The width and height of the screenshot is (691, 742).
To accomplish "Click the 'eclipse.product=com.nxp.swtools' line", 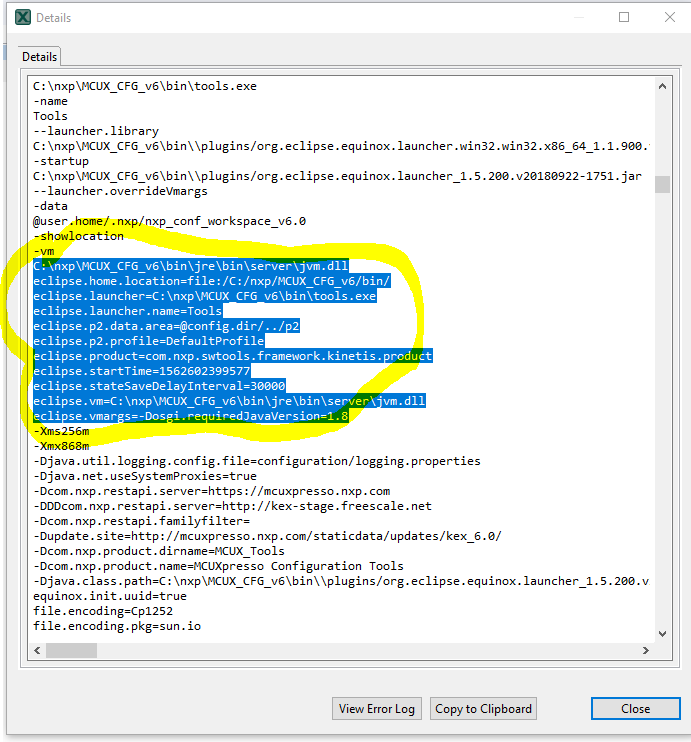I will coord(232,356).
